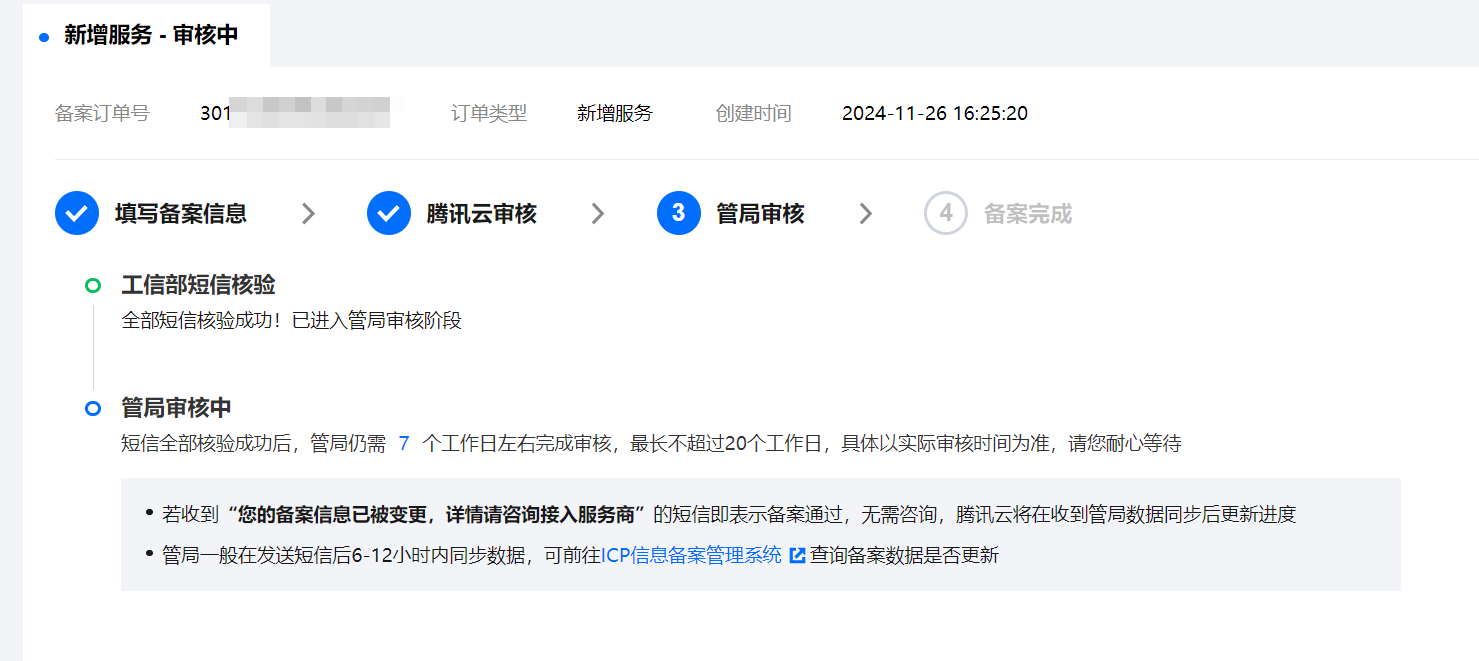This screenshot has width=1479, height=661.
Task: Click the blue number 7 working days text
Action: (404, 443)
